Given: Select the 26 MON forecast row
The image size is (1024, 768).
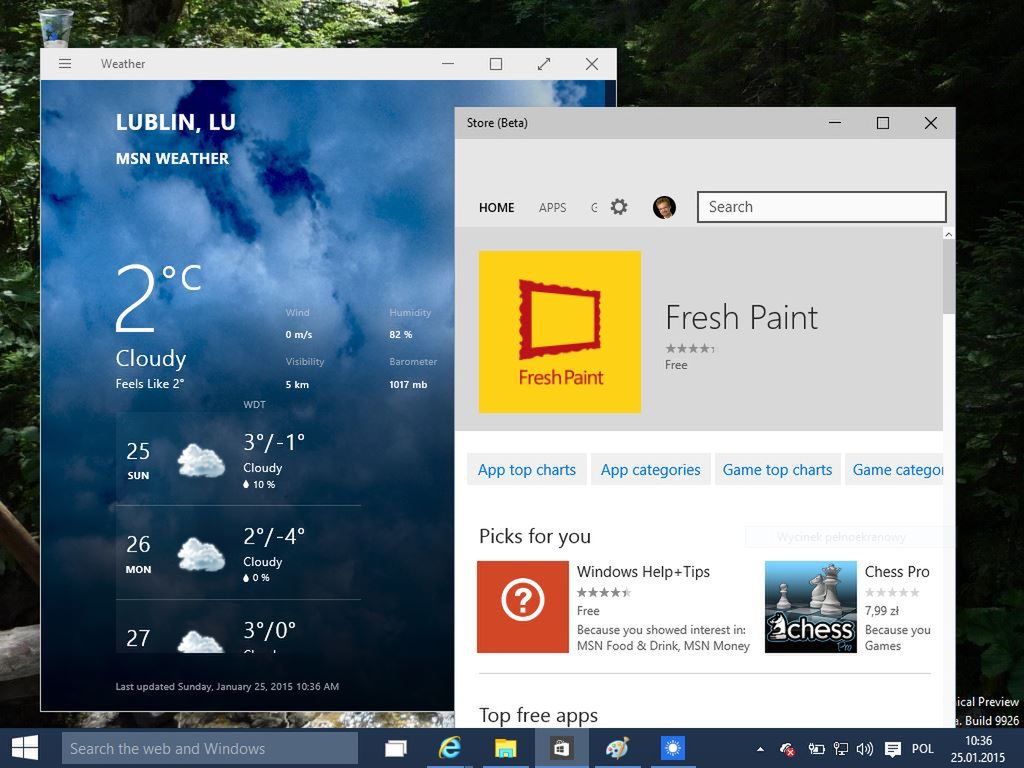Looking at the screenshot, I should click(238, 552).
